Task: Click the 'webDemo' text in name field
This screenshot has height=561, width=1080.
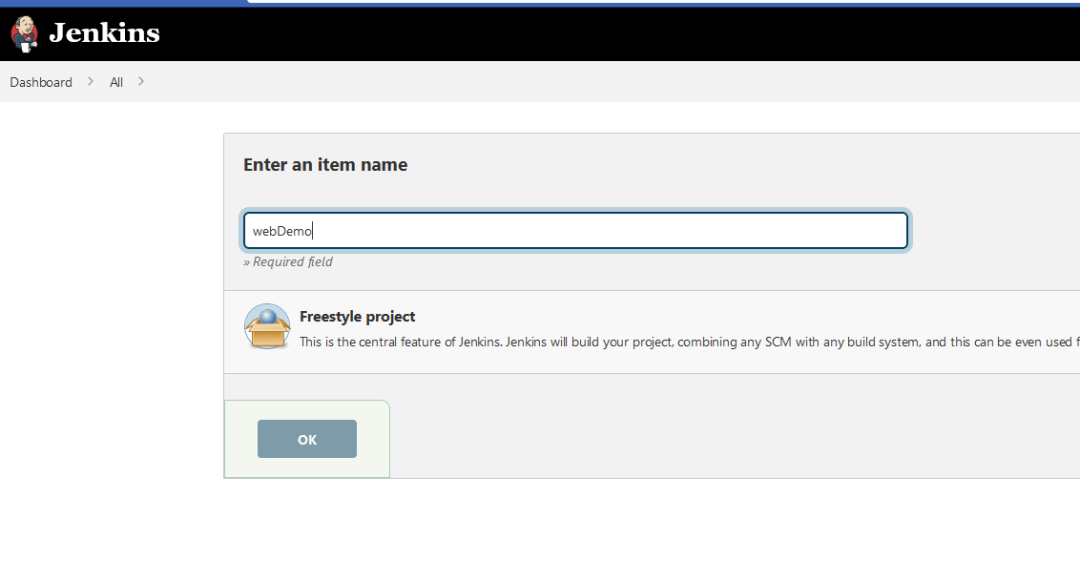Action: [x=282, y=231]
